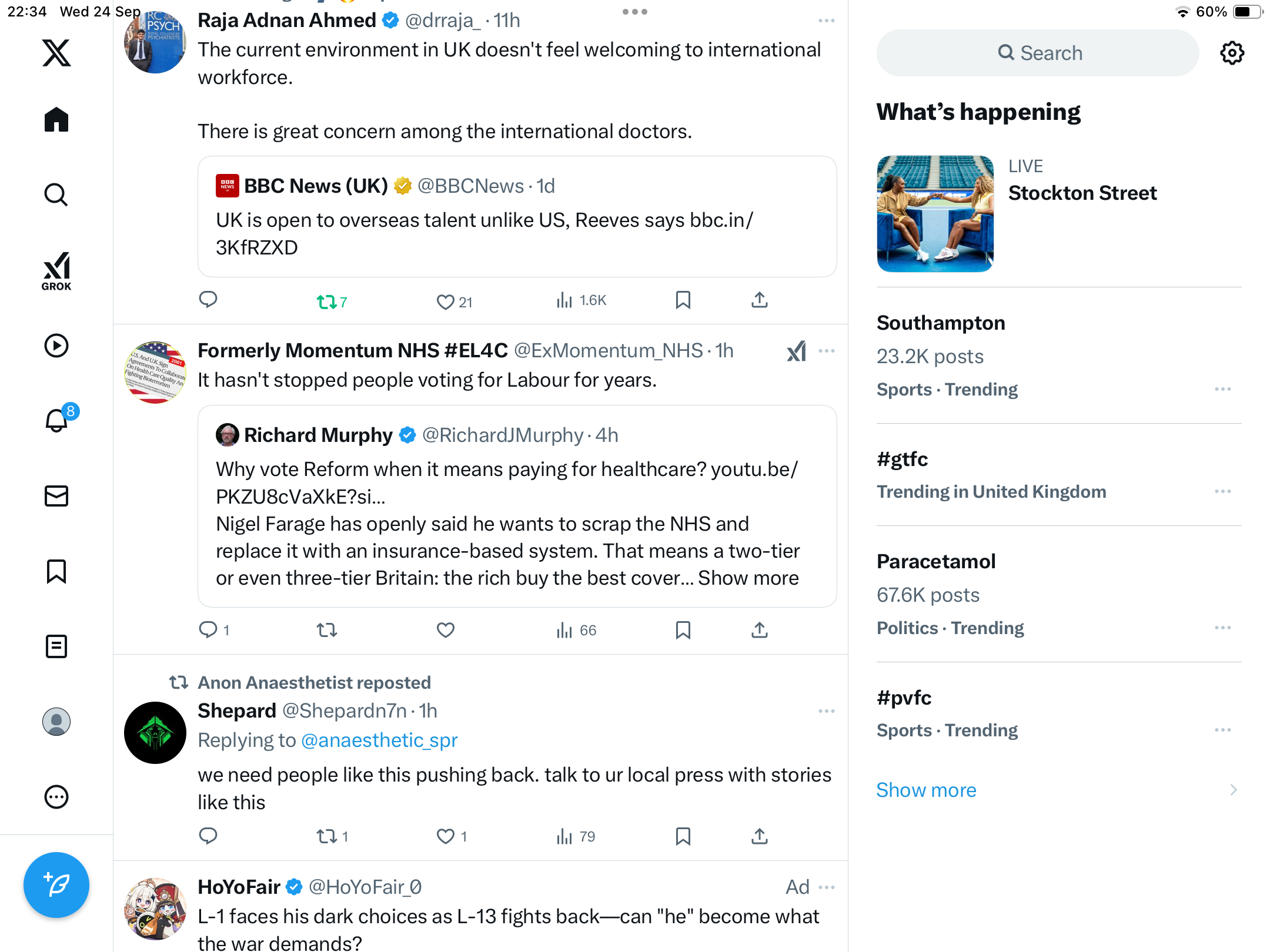
Task: Like Raja Adnan Ahmed's post
Action: (x=445, y=301)
